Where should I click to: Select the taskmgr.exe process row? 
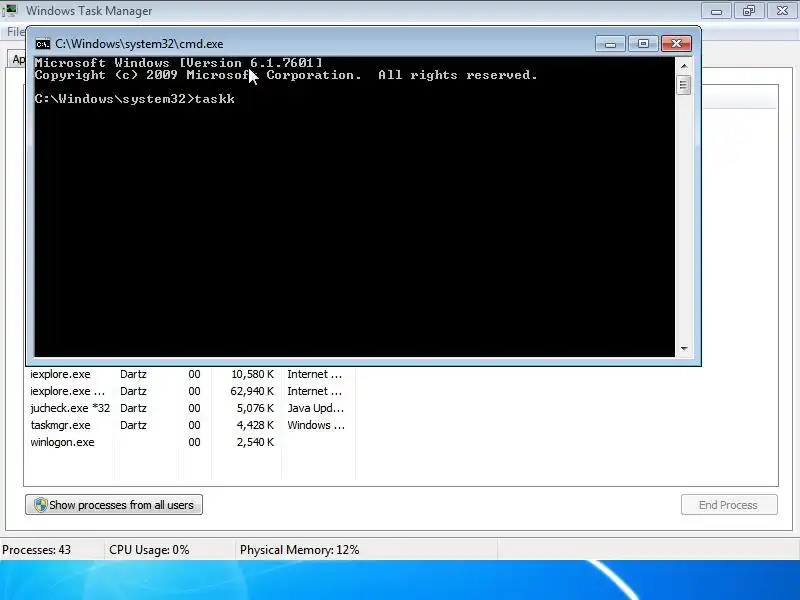189,425
